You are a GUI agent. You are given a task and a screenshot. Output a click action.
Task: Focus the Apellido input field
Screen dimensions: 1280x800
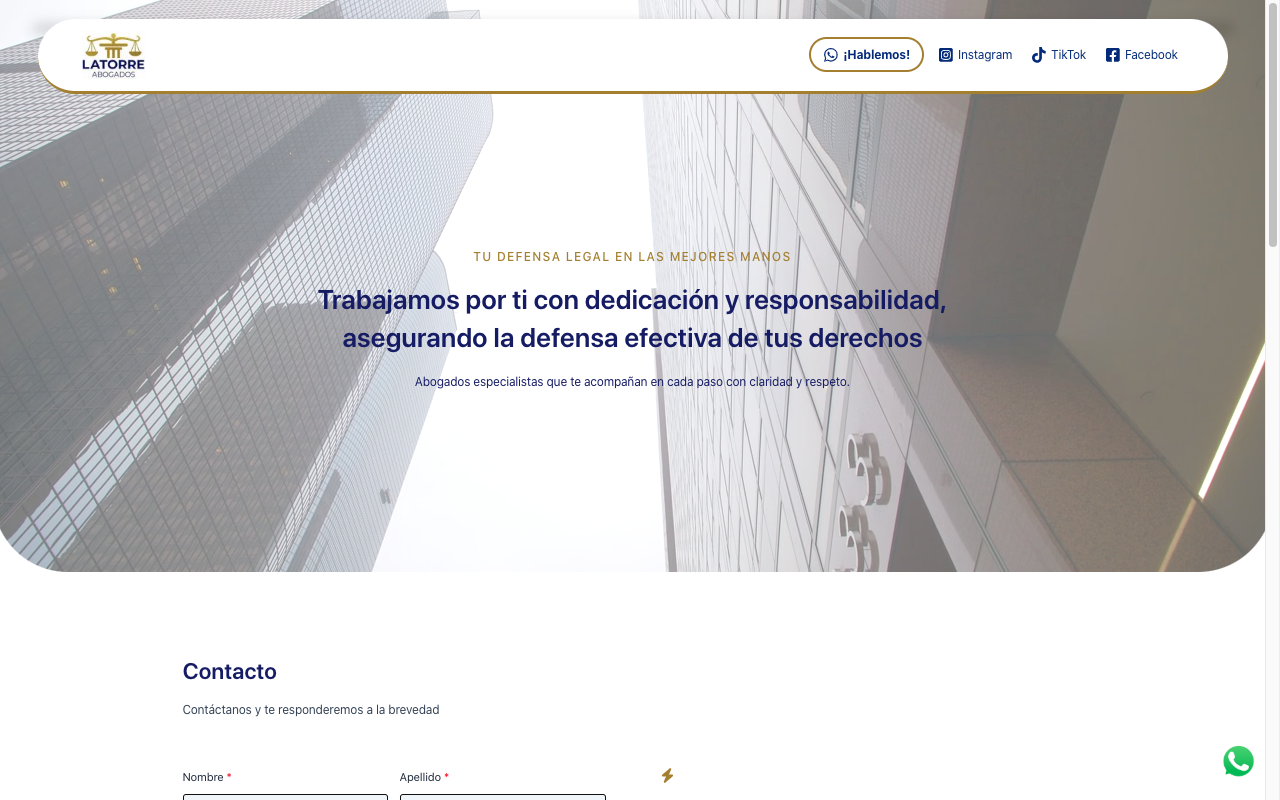click(x=502, y=797)
